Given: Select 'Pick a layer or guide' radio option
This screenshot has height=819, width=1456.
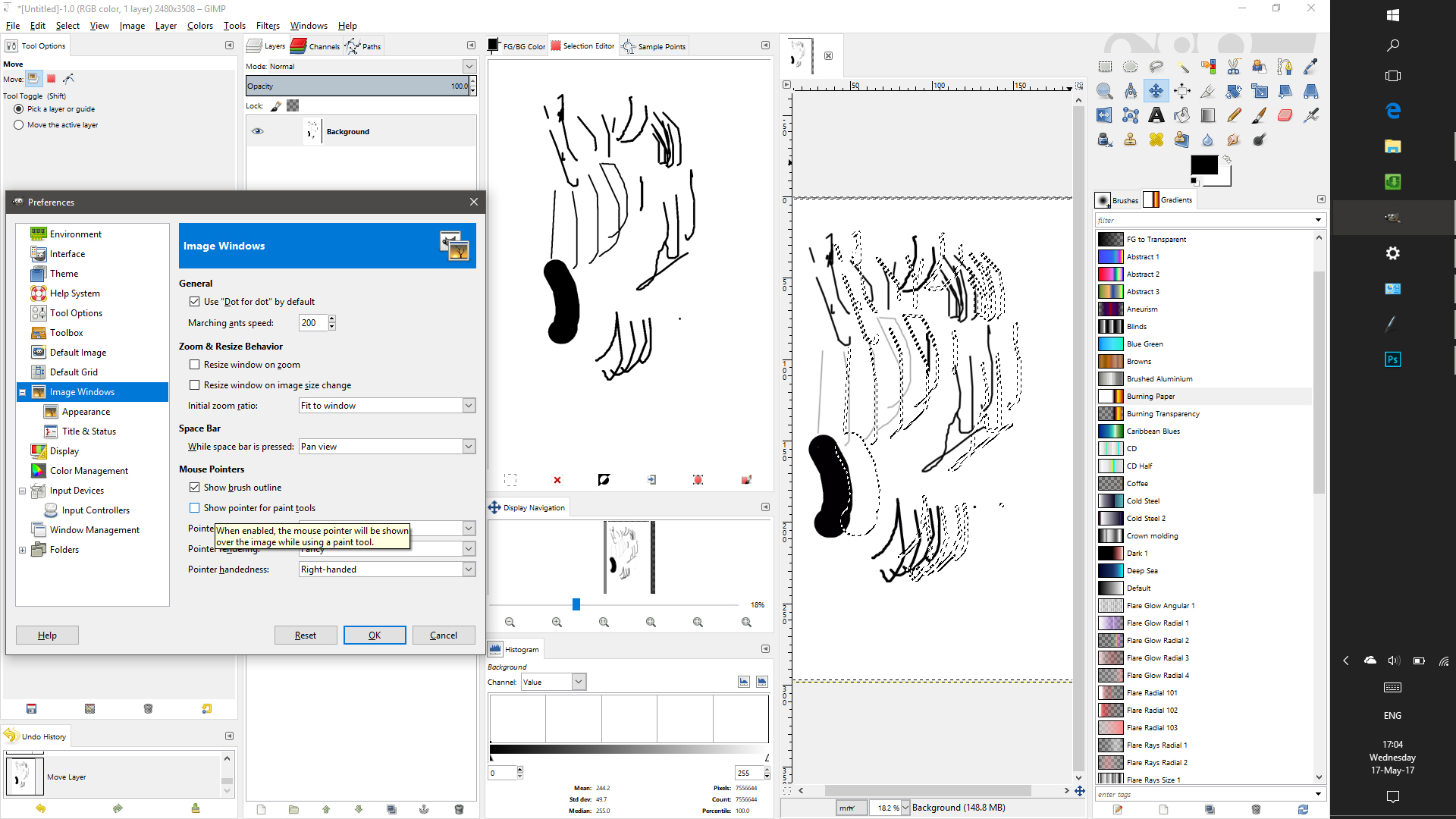Looking at the screenshot, I should [x=19, y=109].
